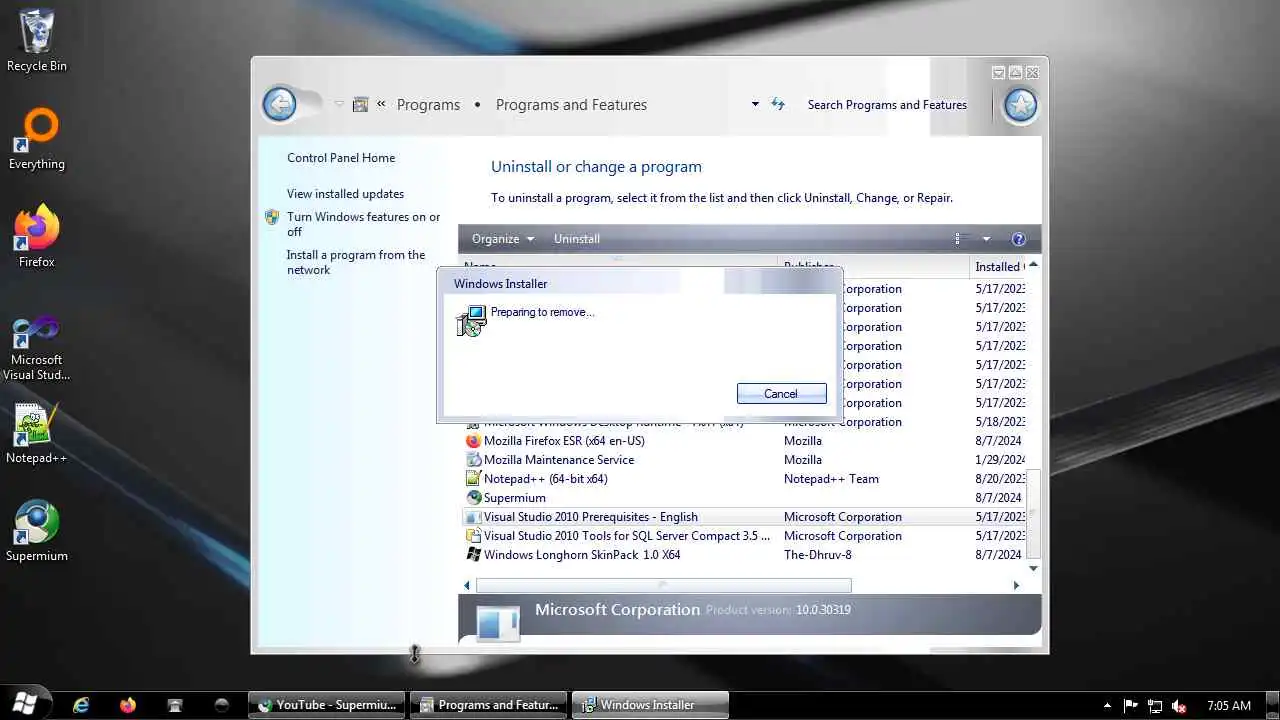Image resolution: width=1280 pixels, height=720 pixels.
Task: Click the Windows Installer dialog computer icon
Action: click(471, 321)
